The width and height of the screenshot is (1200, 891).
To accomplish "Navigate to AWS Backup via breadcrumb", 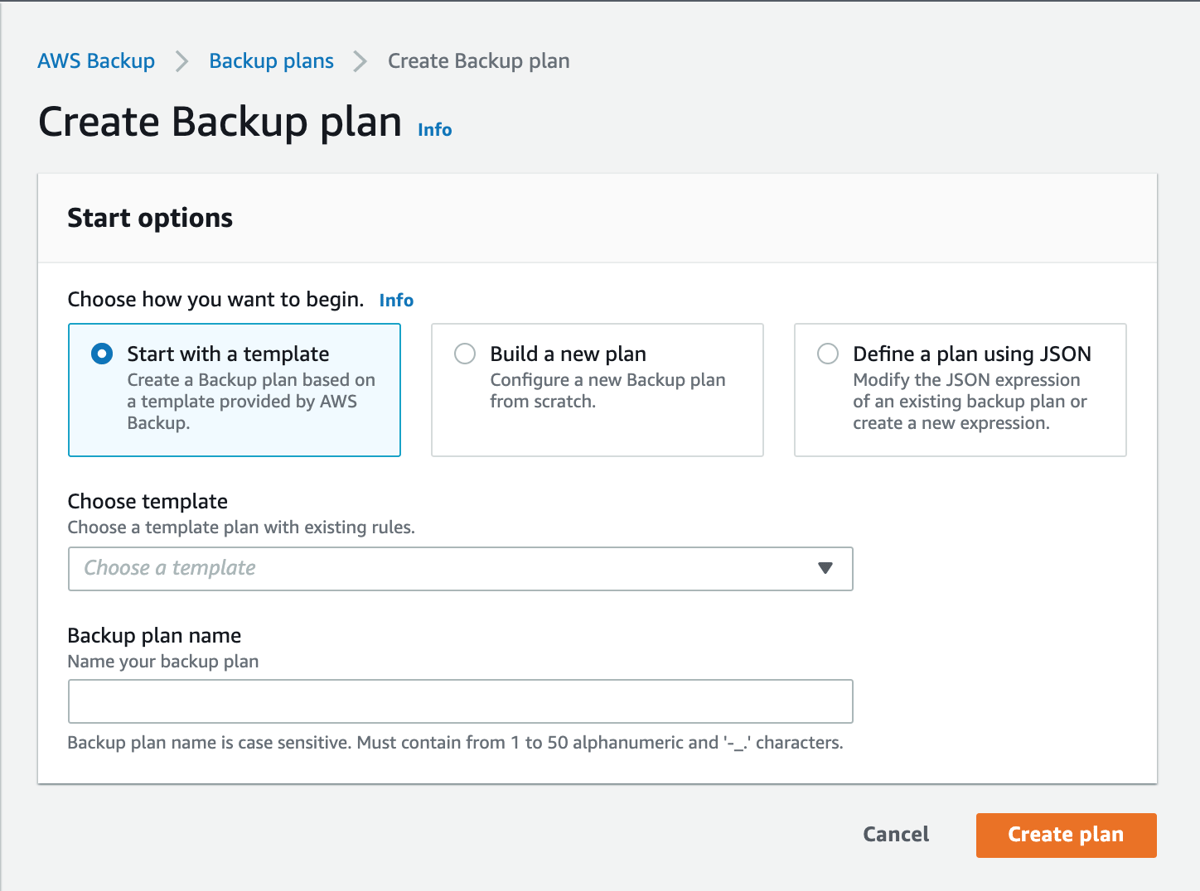I will [x=96, y=61].
